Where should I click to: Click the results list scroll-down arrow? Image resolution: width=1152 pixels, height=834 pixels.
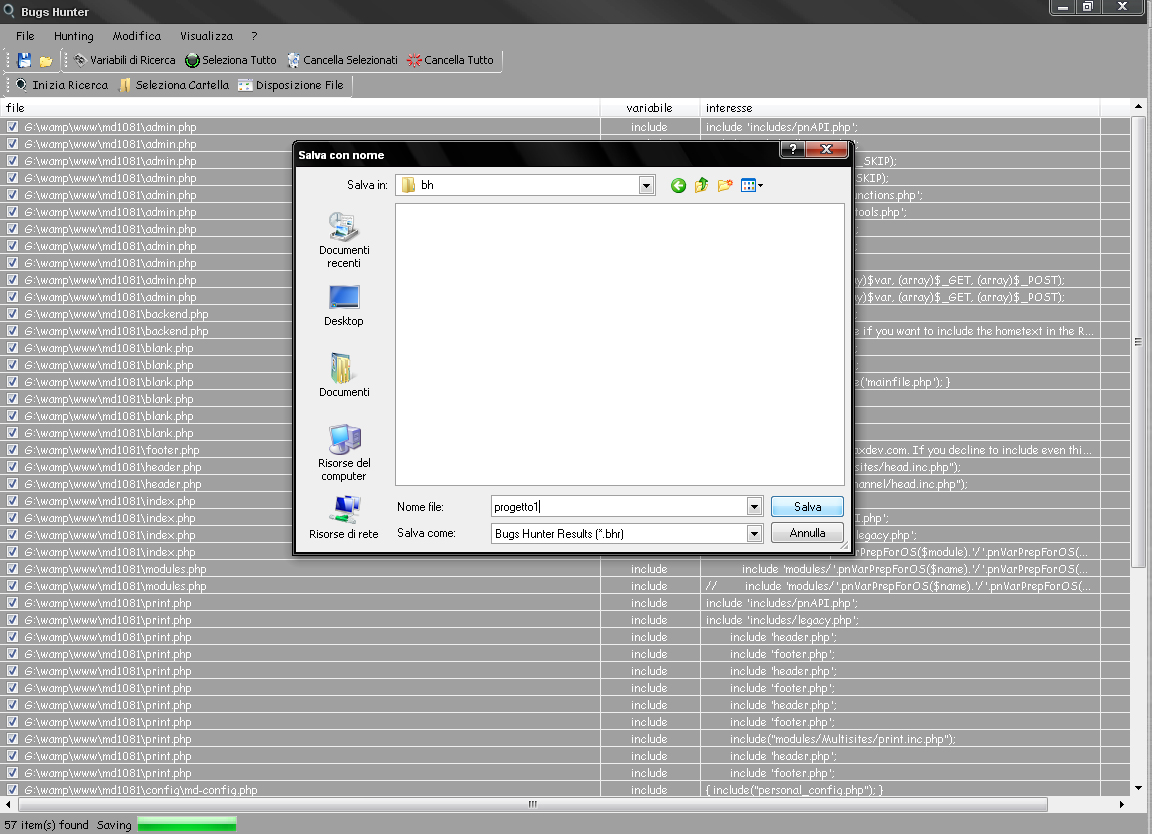point(1138,788)
